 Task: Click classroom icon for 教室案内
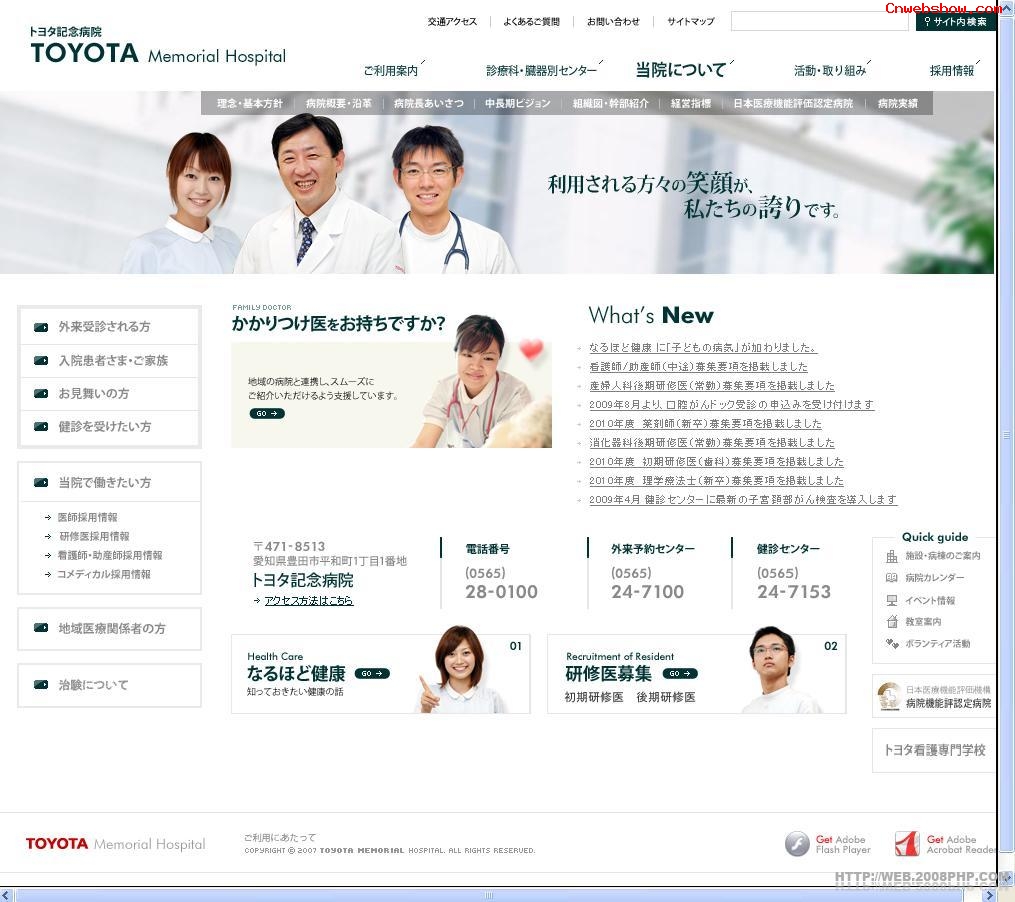click(x=892, y=622)
